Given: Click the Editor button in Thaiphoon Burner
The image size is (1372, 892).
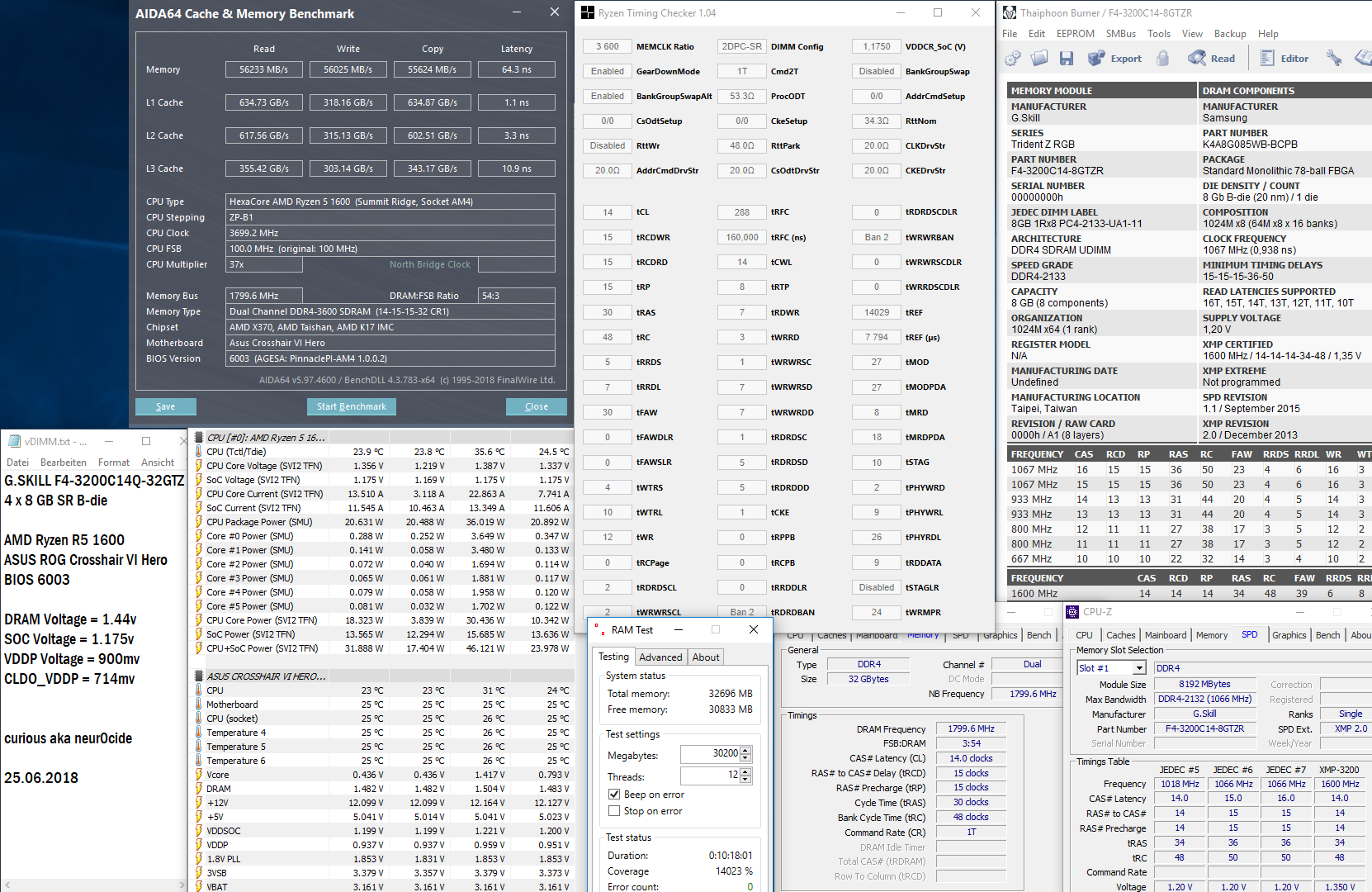Looking at the screenshot, I should pyautogui.click(x=1284, y=58).
